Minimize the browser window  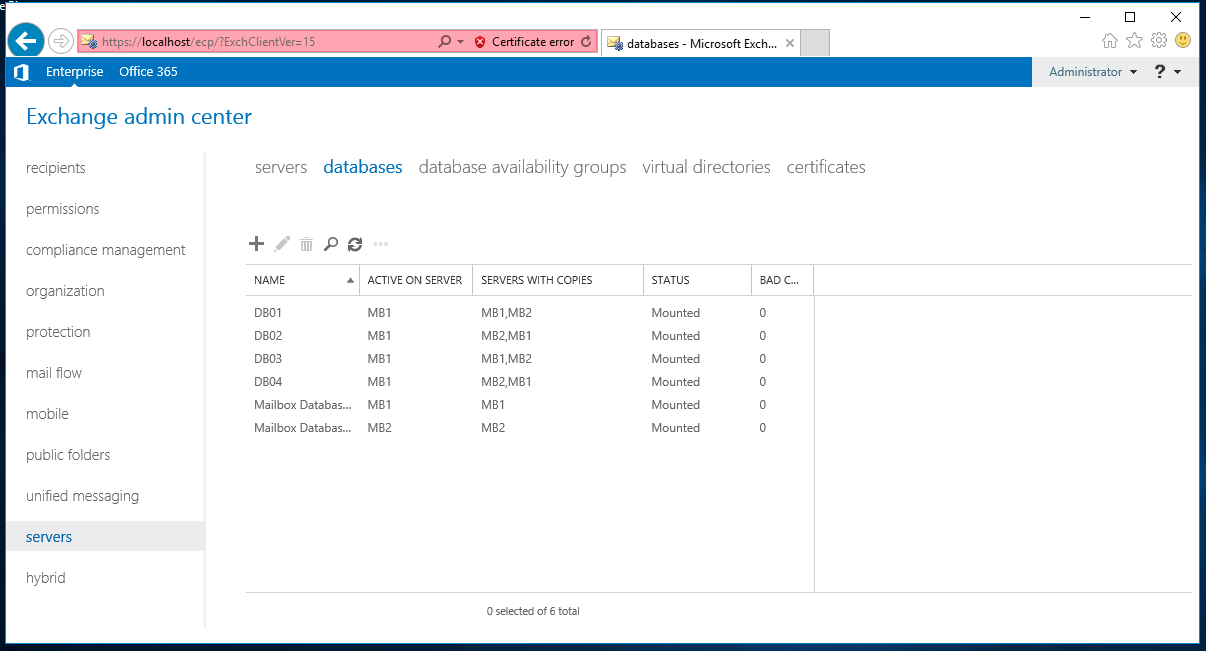point(1085,16)
